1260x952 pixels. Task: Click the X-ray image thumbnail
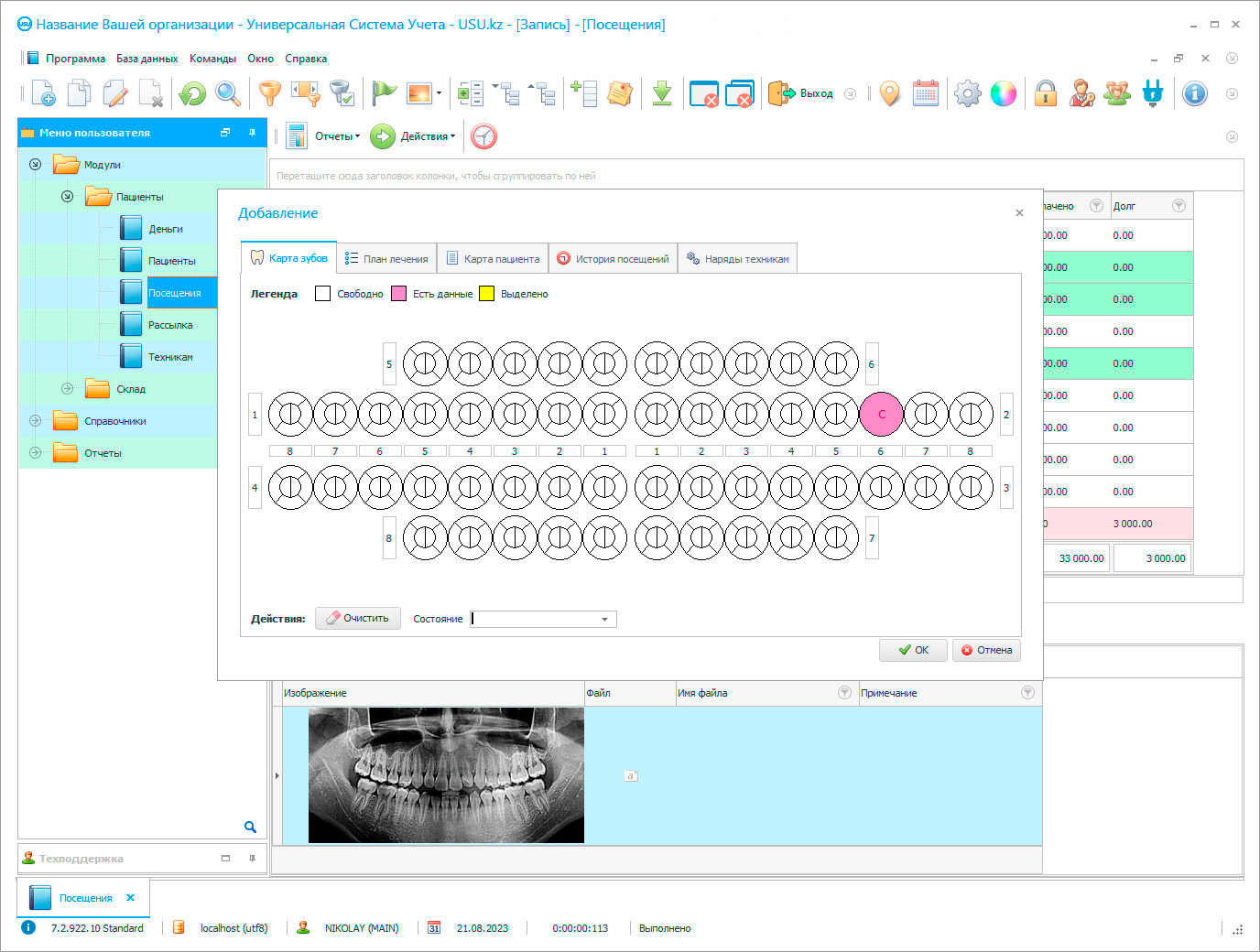[446, 775]
